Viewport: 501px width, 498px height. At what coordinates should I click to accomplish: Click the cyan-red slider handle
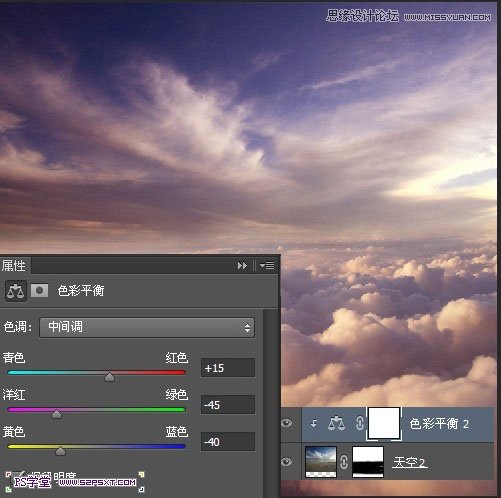pos(109,377)
